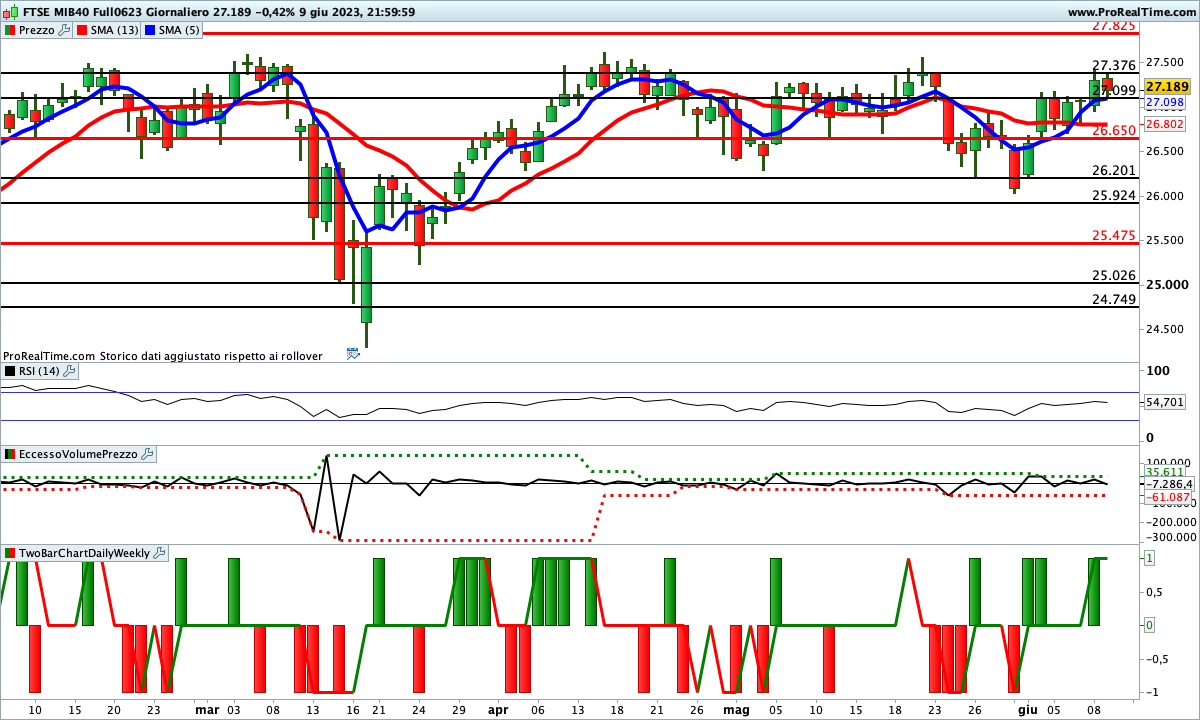
Task: Click the 'giu' month label on time axis
Action: [x=1026, y=709]
